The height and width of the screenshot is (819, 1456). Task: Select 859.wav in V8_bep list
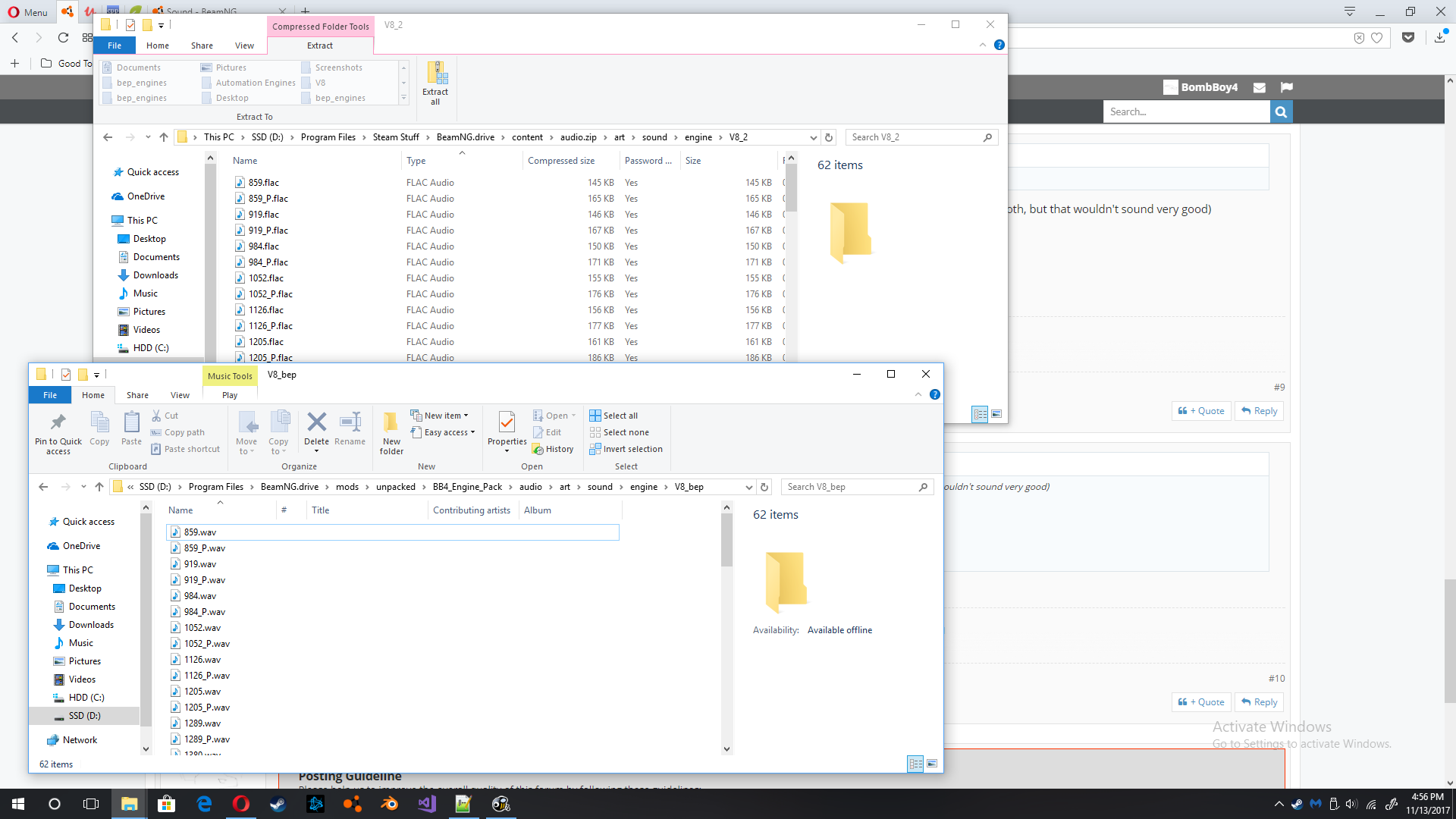click(393, 532)
